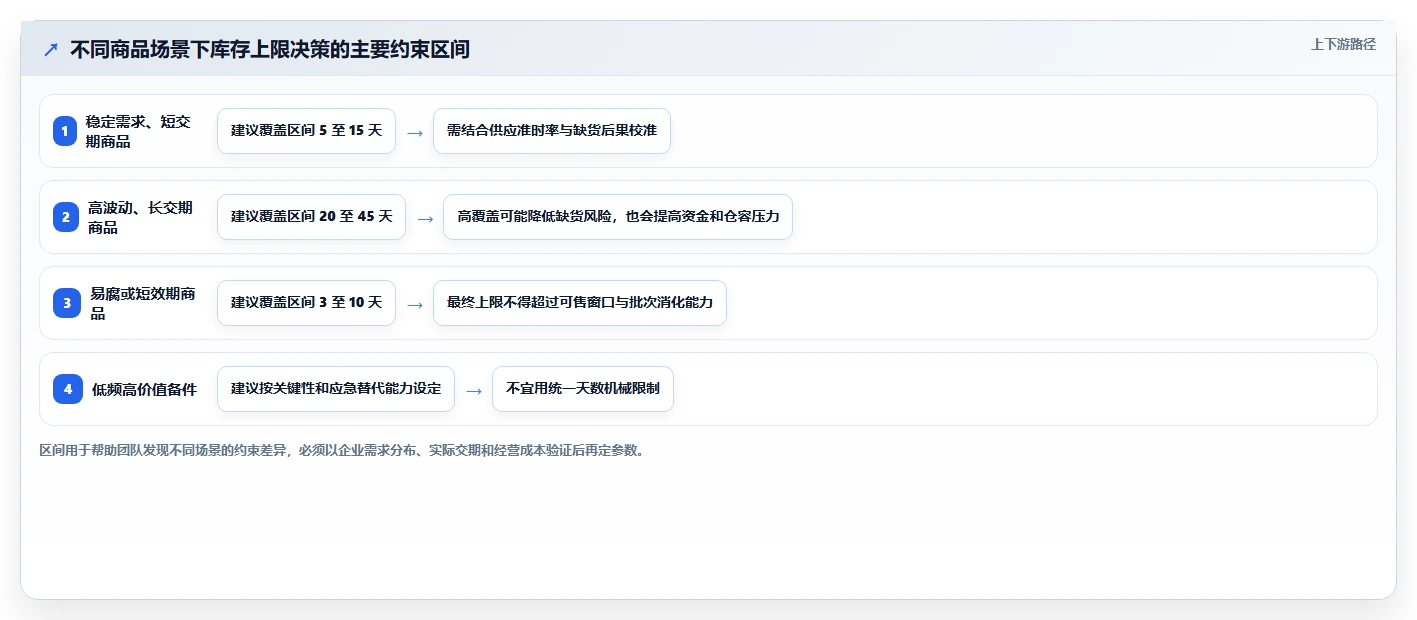Click 建议覆盖区间 20 至 45 天 box
This screenshot has width=1417, height=620.
[x=311, y=217]
